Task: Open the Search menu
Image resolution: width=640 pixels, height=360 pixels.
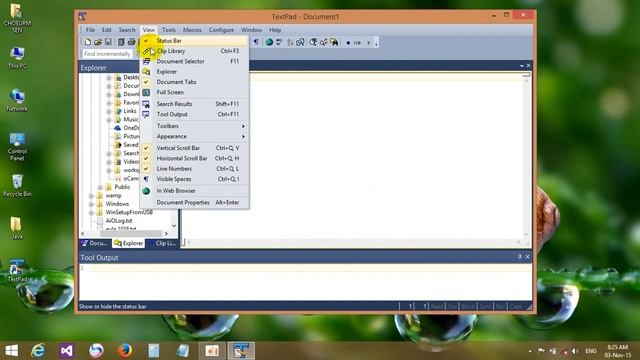Action: point(127,30)
